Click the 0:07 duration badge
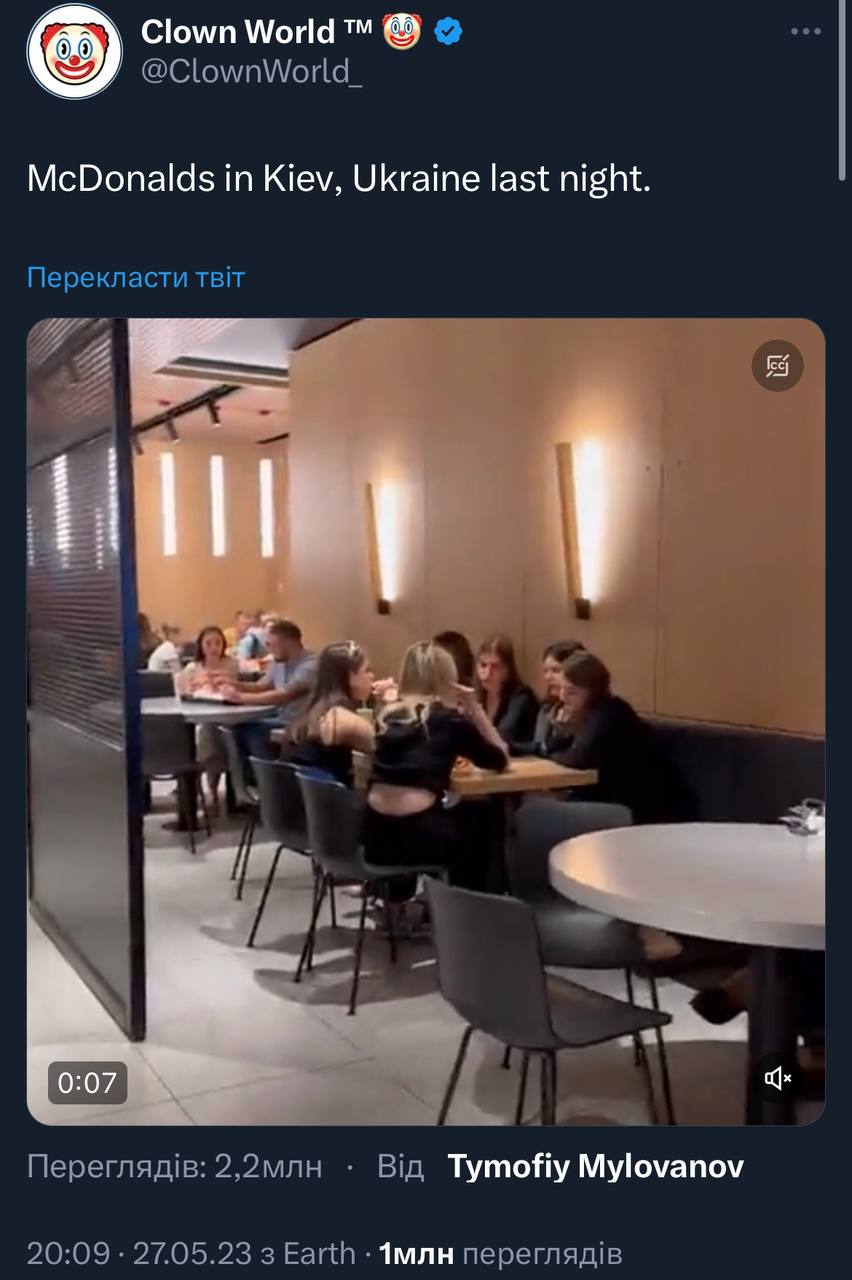Viewport: 852px width, 1280px height. [88, 1082]
